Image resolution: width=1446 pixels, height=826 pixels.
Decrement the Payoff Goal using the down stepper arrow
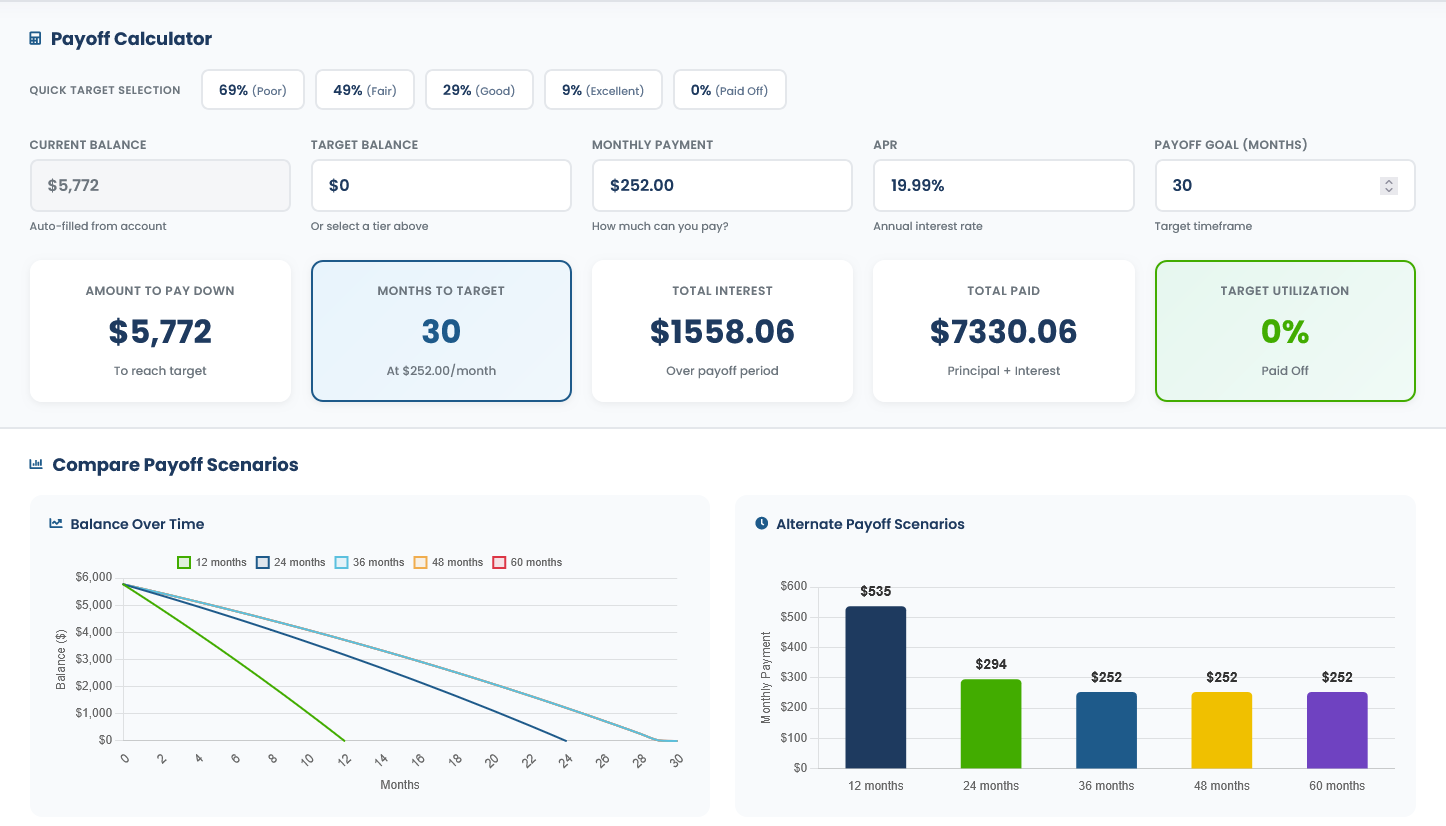1389,191
